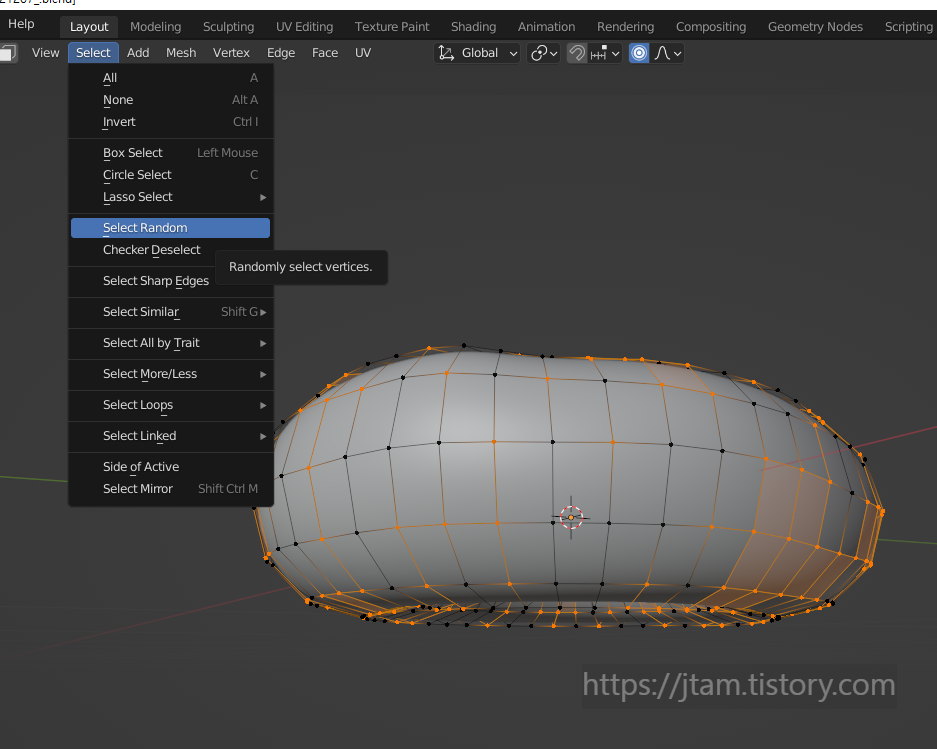Choose Box Select
Screen dimensions: 937x749
[171, 153]
